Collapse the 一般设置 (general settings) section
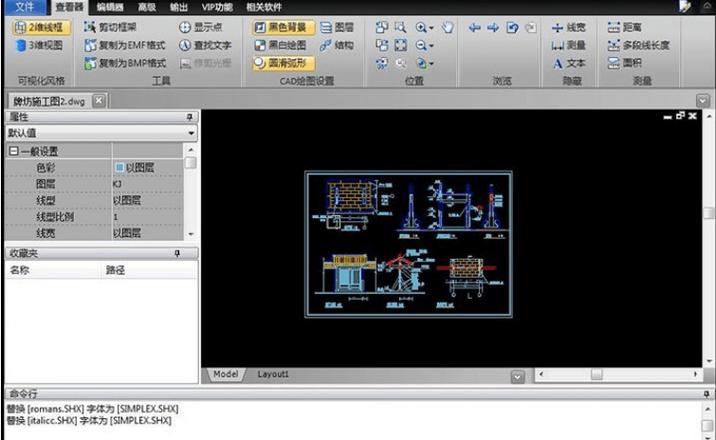 tap(14, 151)
